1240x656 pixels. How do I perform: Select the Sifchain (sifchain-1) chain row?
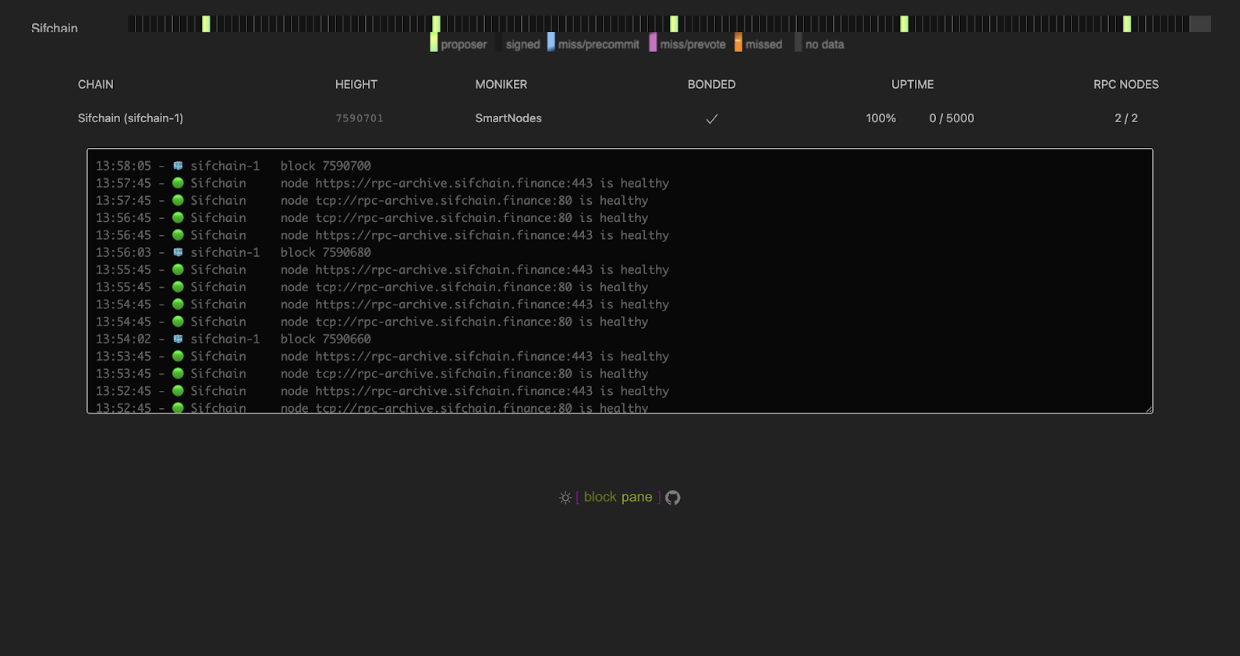point(130,118)
